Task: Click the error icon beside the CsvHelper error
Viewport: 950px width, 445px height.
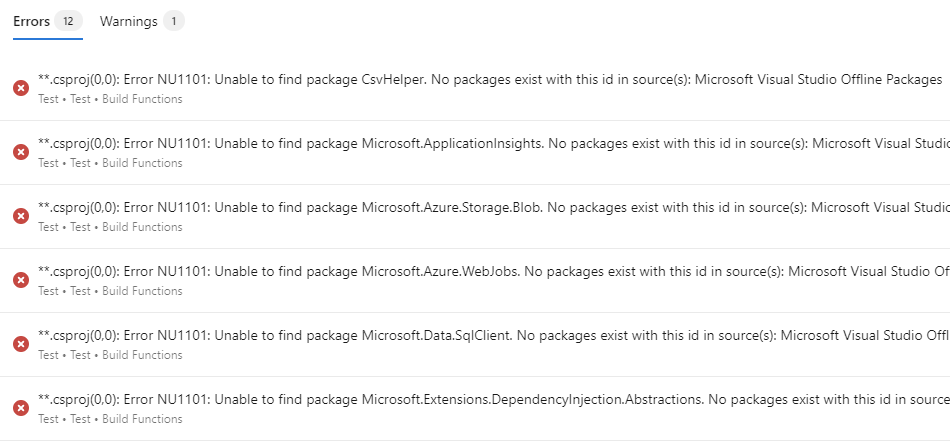Action: 20,88
